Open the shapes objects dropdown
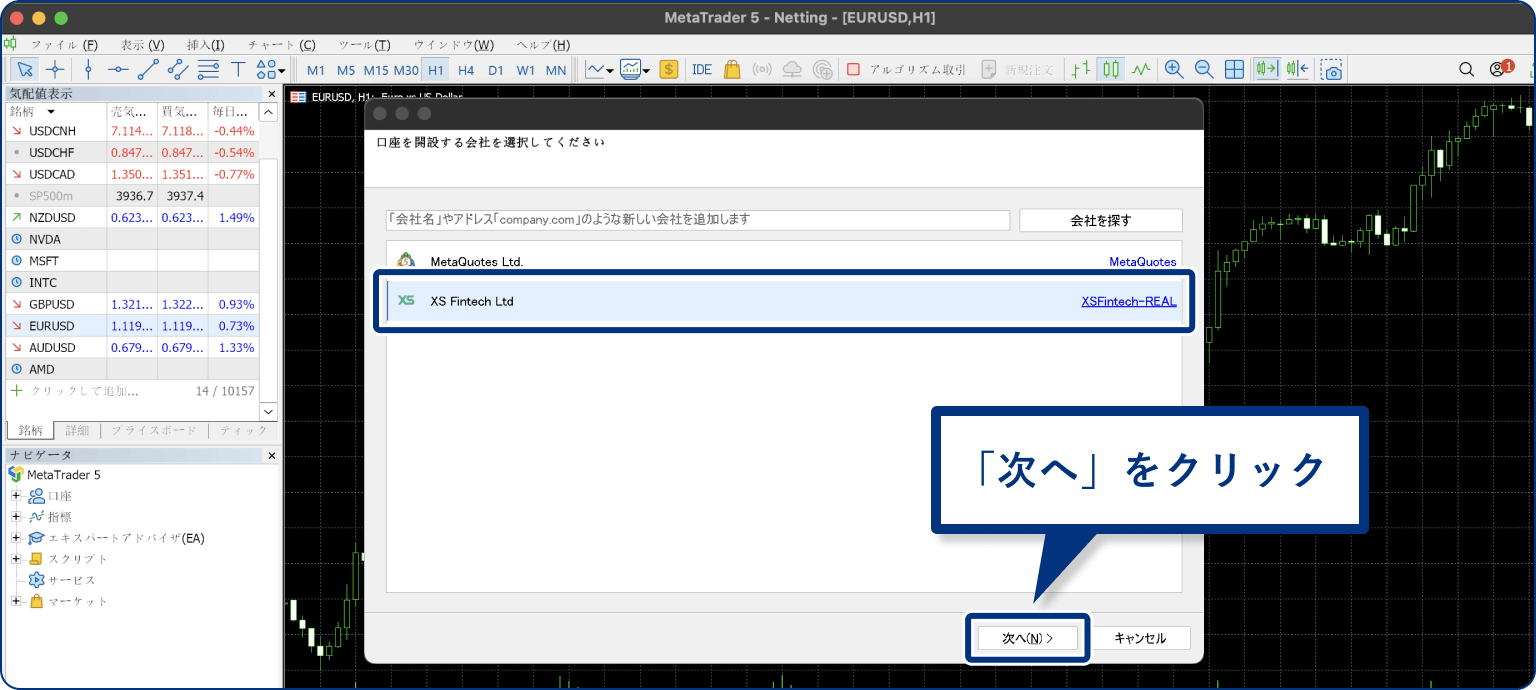Viewport: 1536px width, 690px height. pos(270,69)
